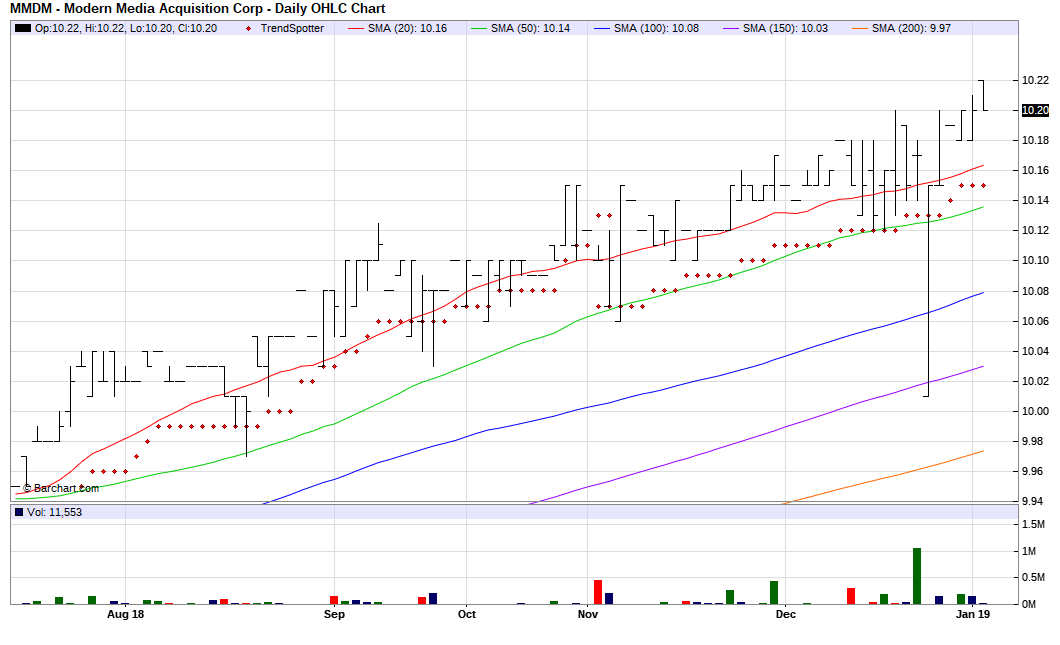The width and height of the screenshot is (1060, 645).
Task: Click the 10.14 price axis label
Action: (x=1034, y=200)
